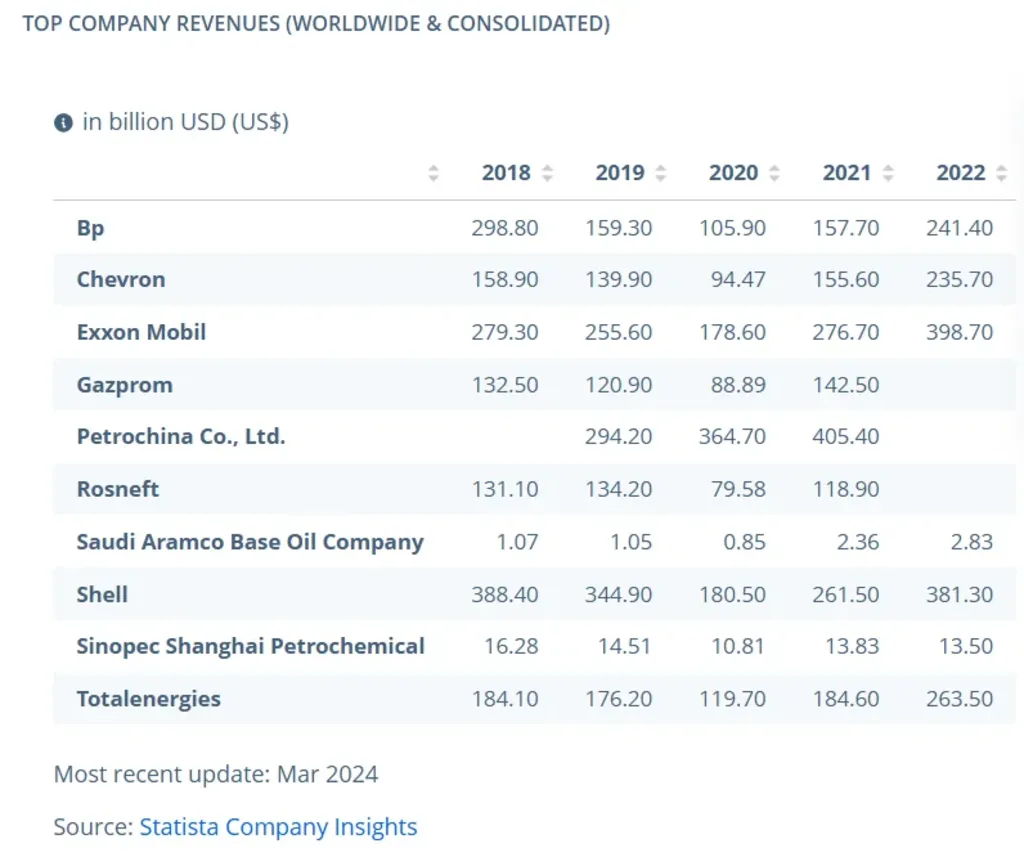
Task: Click the sort arrows icon next to 2021
Action: pos(888,173)
